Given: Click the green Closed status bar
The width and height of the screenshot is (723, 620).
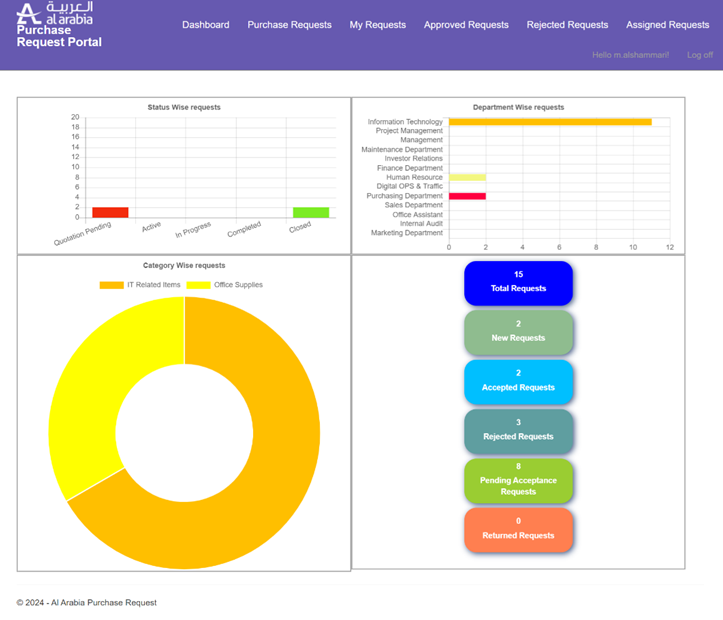Looking at the screenshot, I should [x=311, y=212].
